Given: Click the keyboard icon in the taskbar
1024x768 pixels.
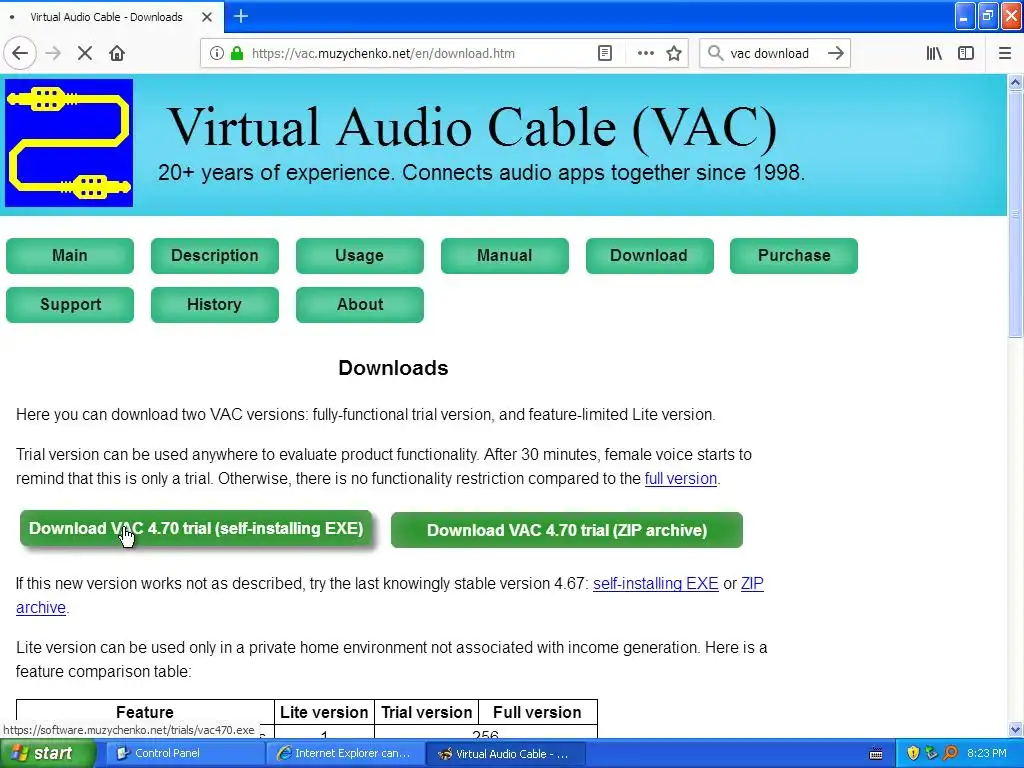Looking at the screenshot, I should tap(876, 754).
